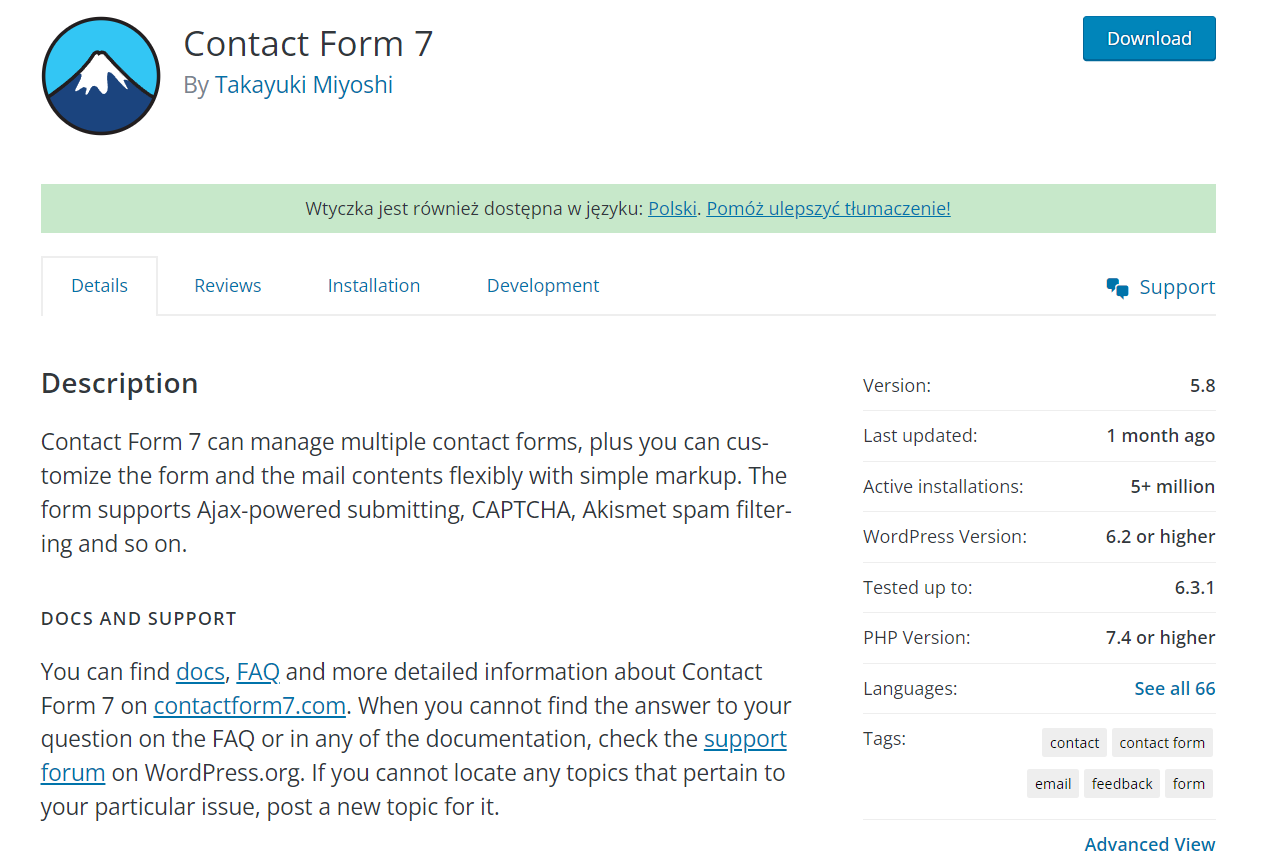Viewport: 1276px width, 866px height.
Task: Select the Development tab
Action: [x=543, y=285]
